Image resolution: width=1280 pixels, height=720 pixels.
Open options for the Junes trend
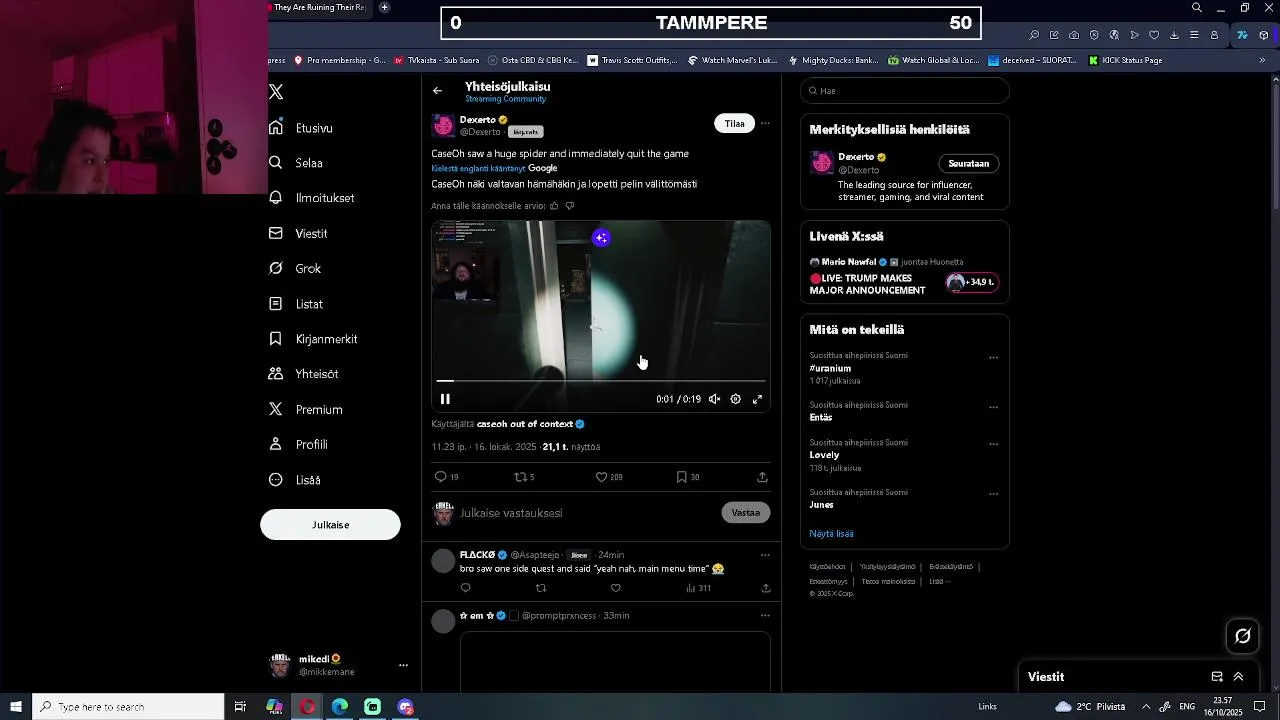coord(993,494)
